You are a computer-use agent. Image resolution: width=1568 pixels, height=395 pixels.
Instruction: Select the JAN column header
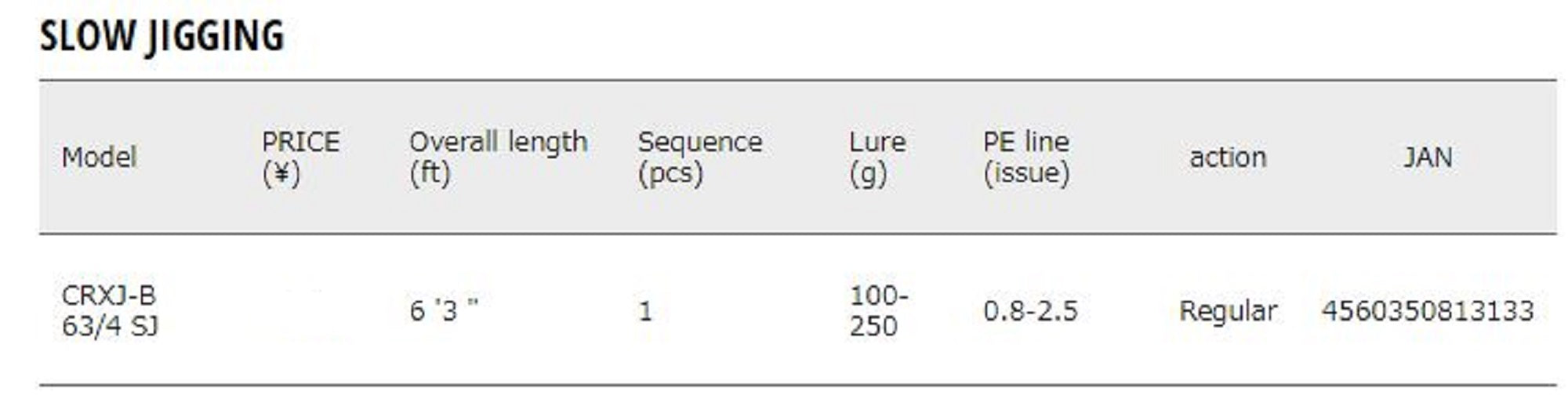pyautogui.click(x=1427, y=158)
